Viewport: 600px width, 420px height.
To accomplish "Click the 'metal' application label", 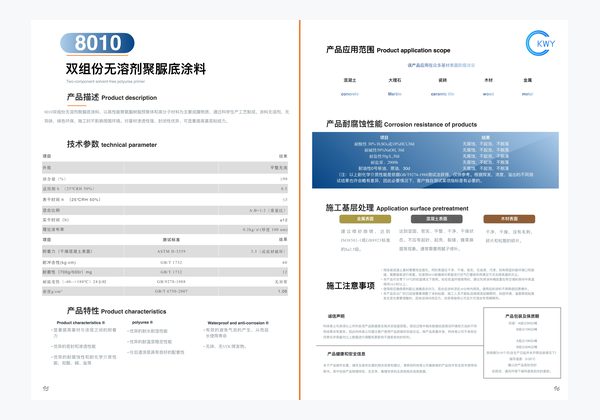I will (x=527, y=94).
